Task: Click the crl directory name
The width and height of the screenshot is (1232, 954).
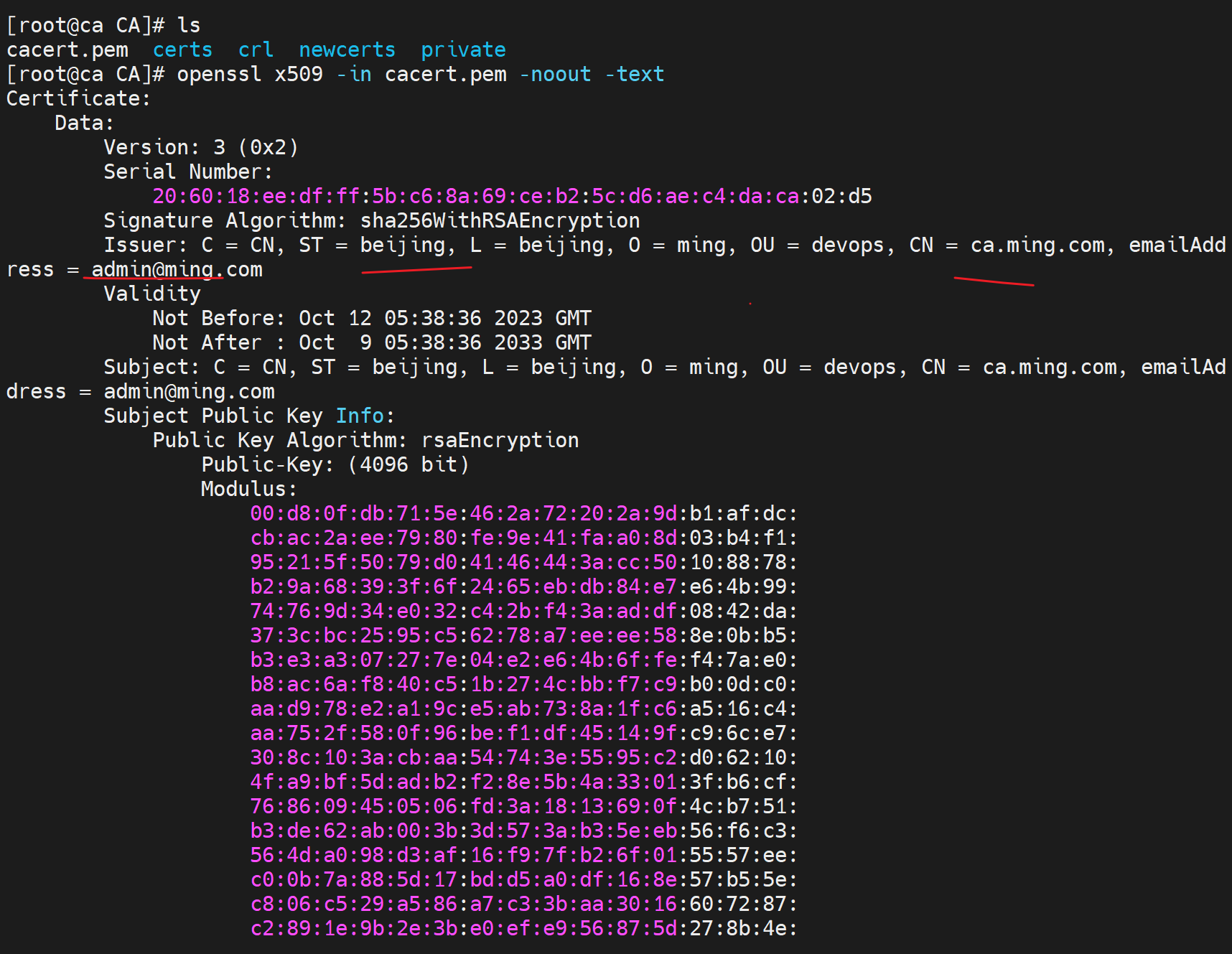Action: [x=256, y=50]
